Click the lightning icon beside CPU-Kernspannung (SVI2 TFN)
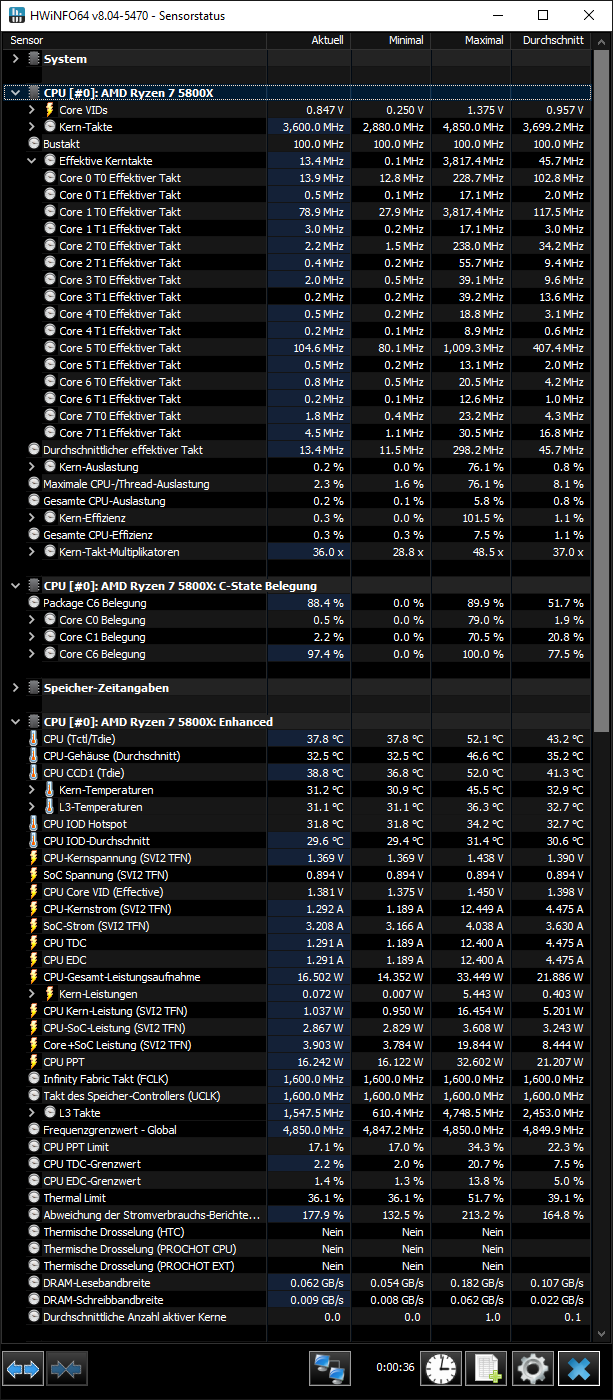This screenshot has width=613, height=1400. pos(34,858)
